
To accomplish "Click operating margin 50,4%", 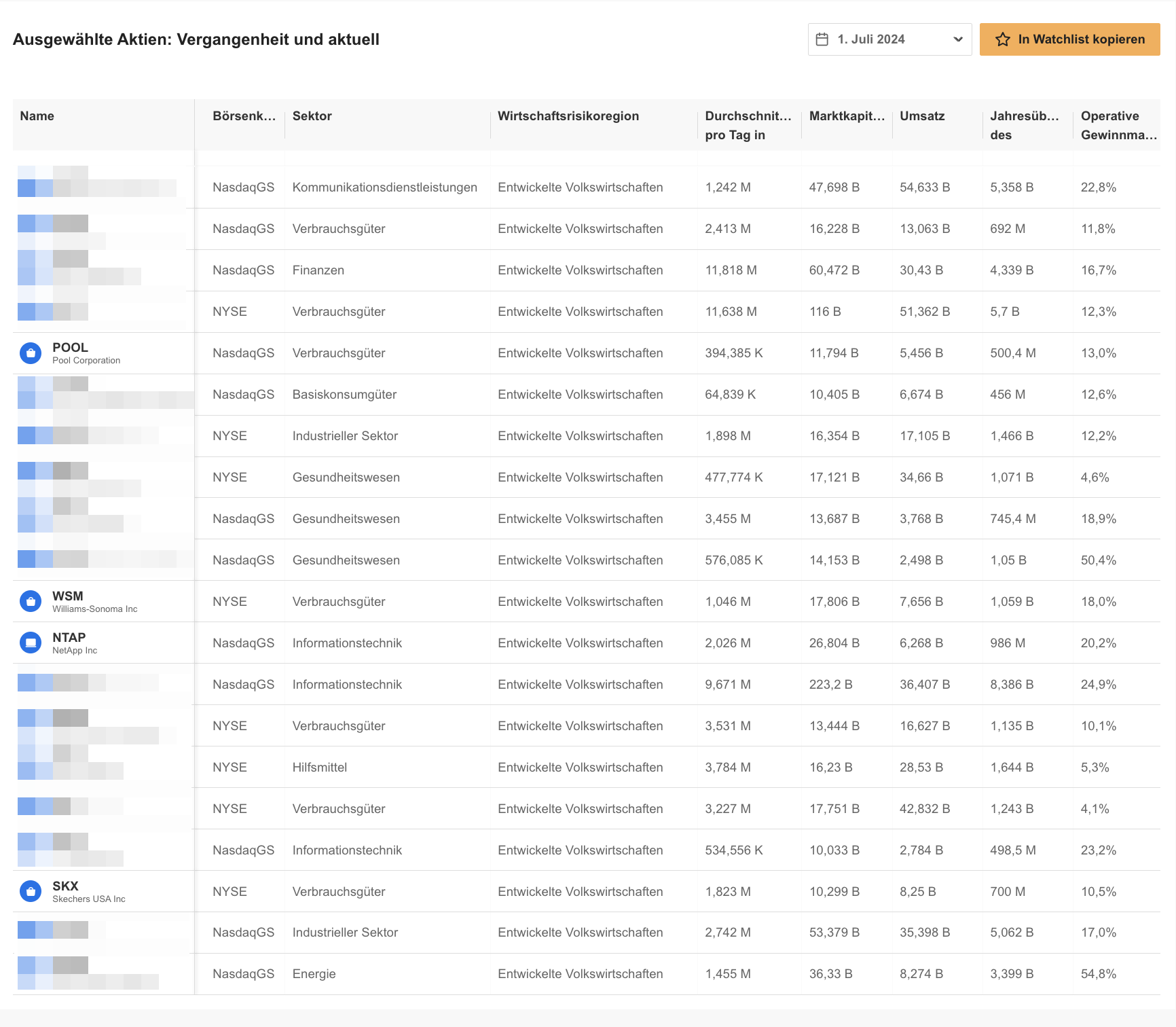I will click(1099, 560).
